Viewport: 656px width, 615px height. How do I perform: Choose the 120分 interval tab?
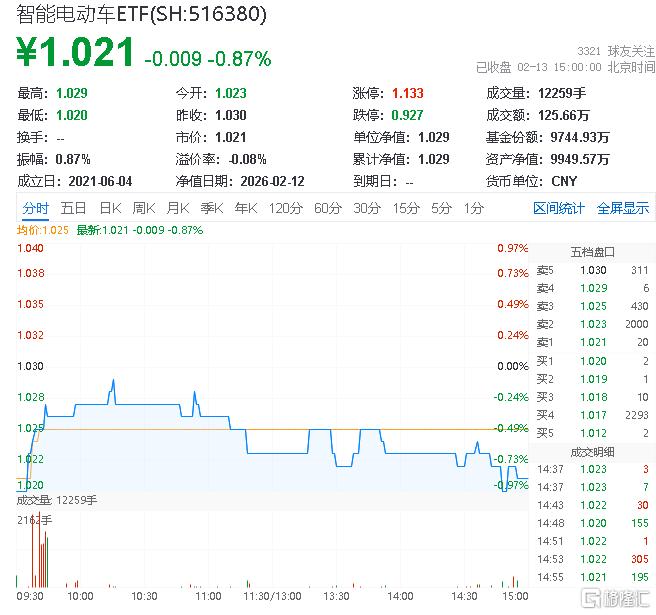coord(286,208)
